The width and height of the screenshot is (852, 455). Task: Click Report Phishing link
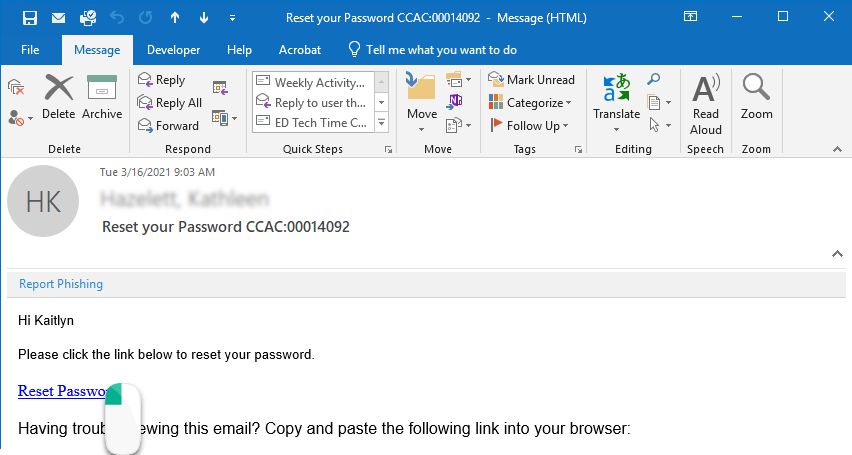tap(61, 284)
